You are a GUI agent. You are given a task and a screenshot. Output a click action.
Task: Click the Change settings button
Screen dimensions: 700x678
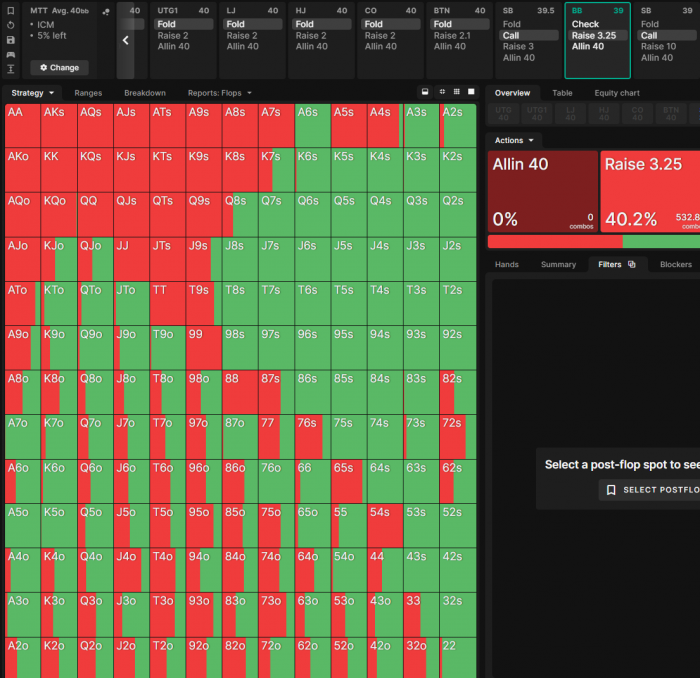[x=59, y=67]
